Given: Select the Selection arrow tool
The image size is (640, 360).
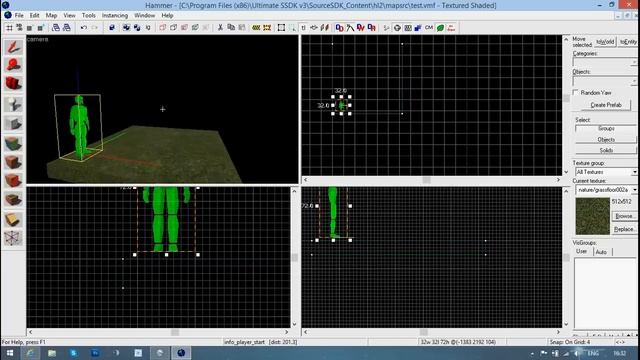Looking at the screenshot, I should pyautogui.click(x=13, y=47).
